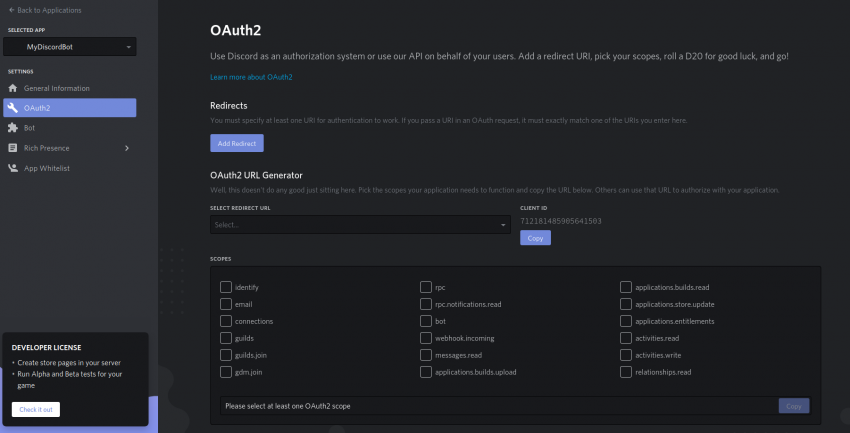This screenshot has height=433, width=850.
Task: Check the bot scope checkbox
Action: 426,321
